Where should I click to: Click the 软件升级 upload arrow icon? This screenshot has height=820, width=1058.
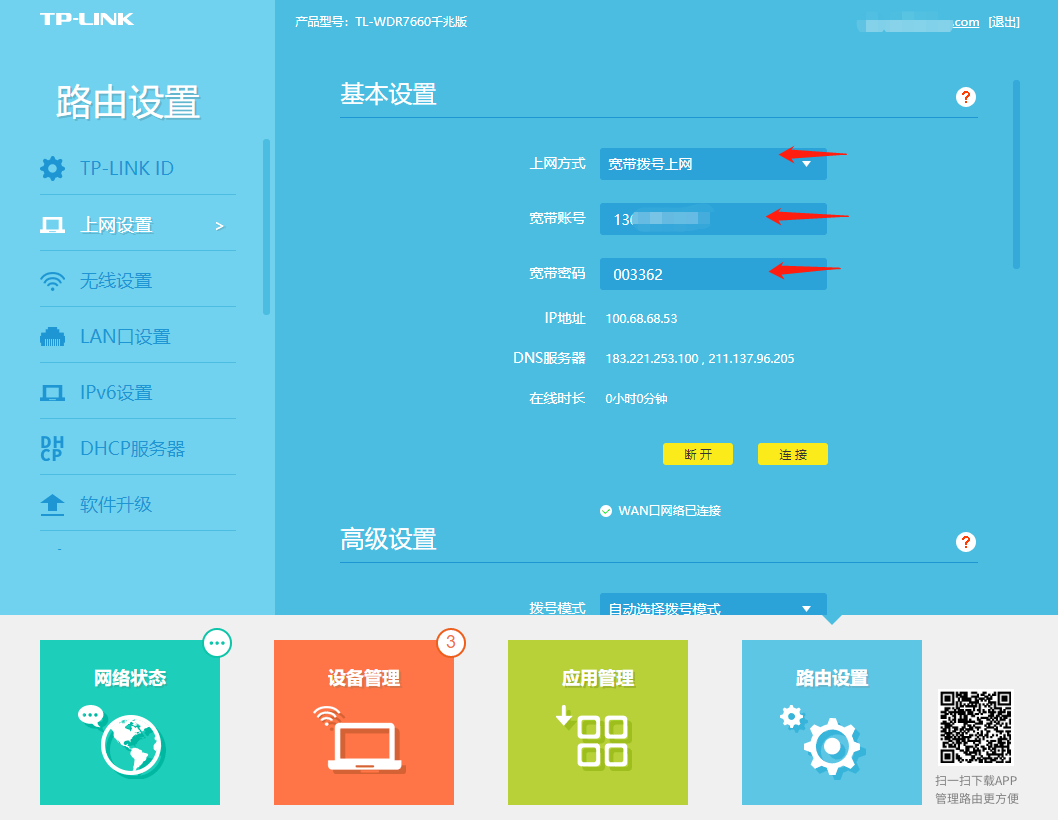(53, 505)
